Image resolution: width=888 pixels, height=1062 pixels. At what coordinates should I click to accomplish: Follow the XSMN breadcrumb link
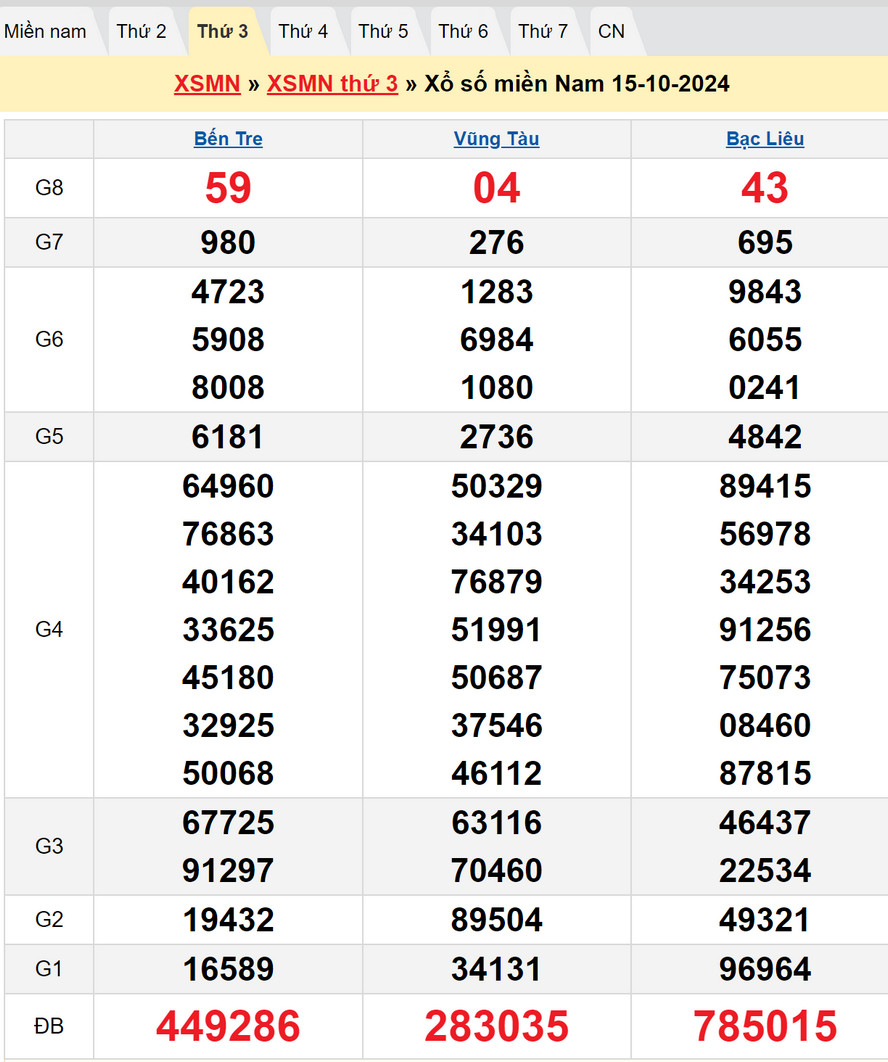(x=207, y=83)
